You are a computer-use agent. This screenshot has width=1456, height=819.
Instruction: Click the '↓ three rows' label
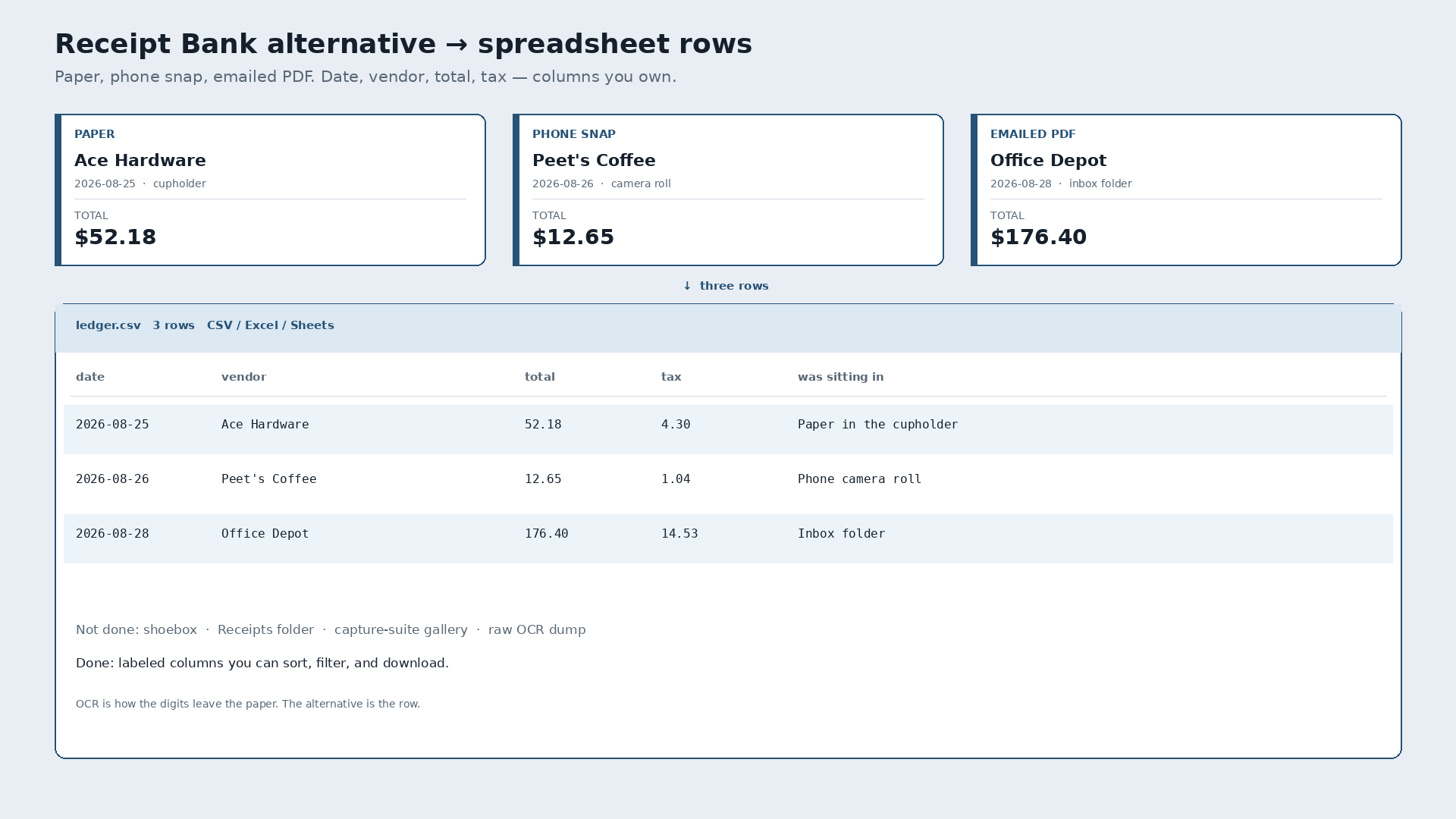[726, 286]
